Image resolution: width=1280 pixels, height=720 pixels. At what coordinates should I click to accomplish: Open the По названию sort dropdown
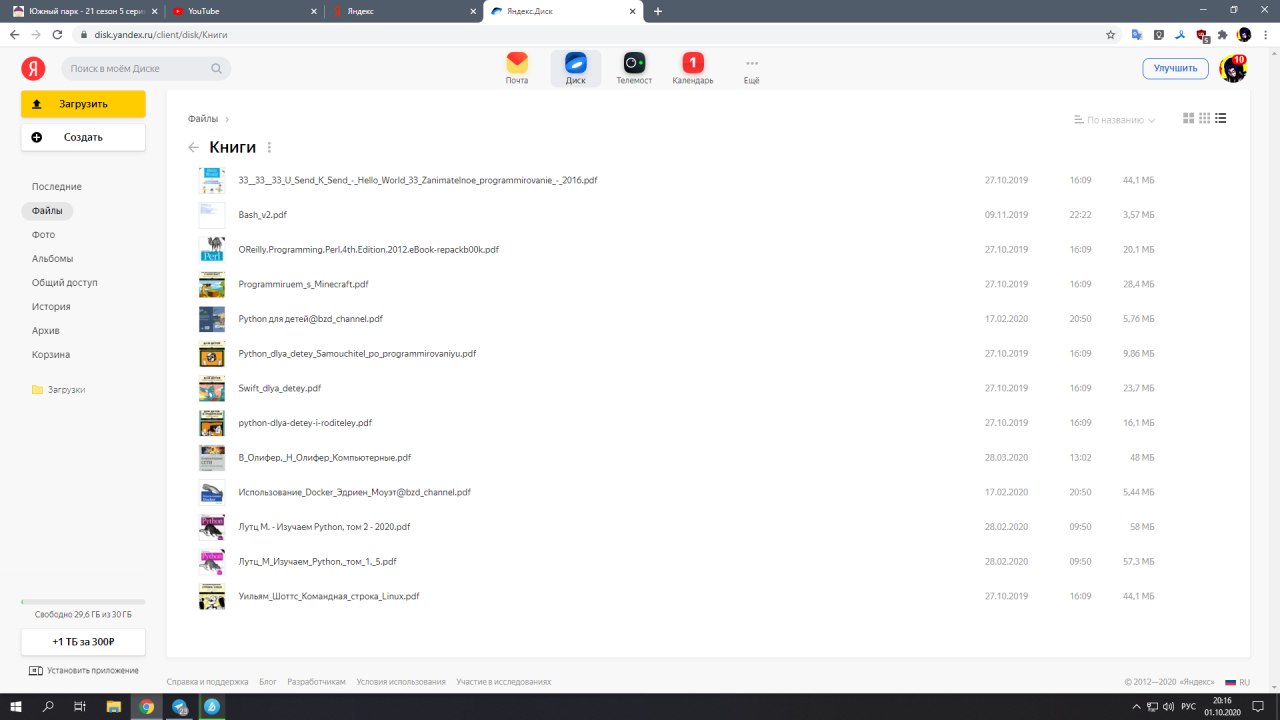pos(1114,120)
